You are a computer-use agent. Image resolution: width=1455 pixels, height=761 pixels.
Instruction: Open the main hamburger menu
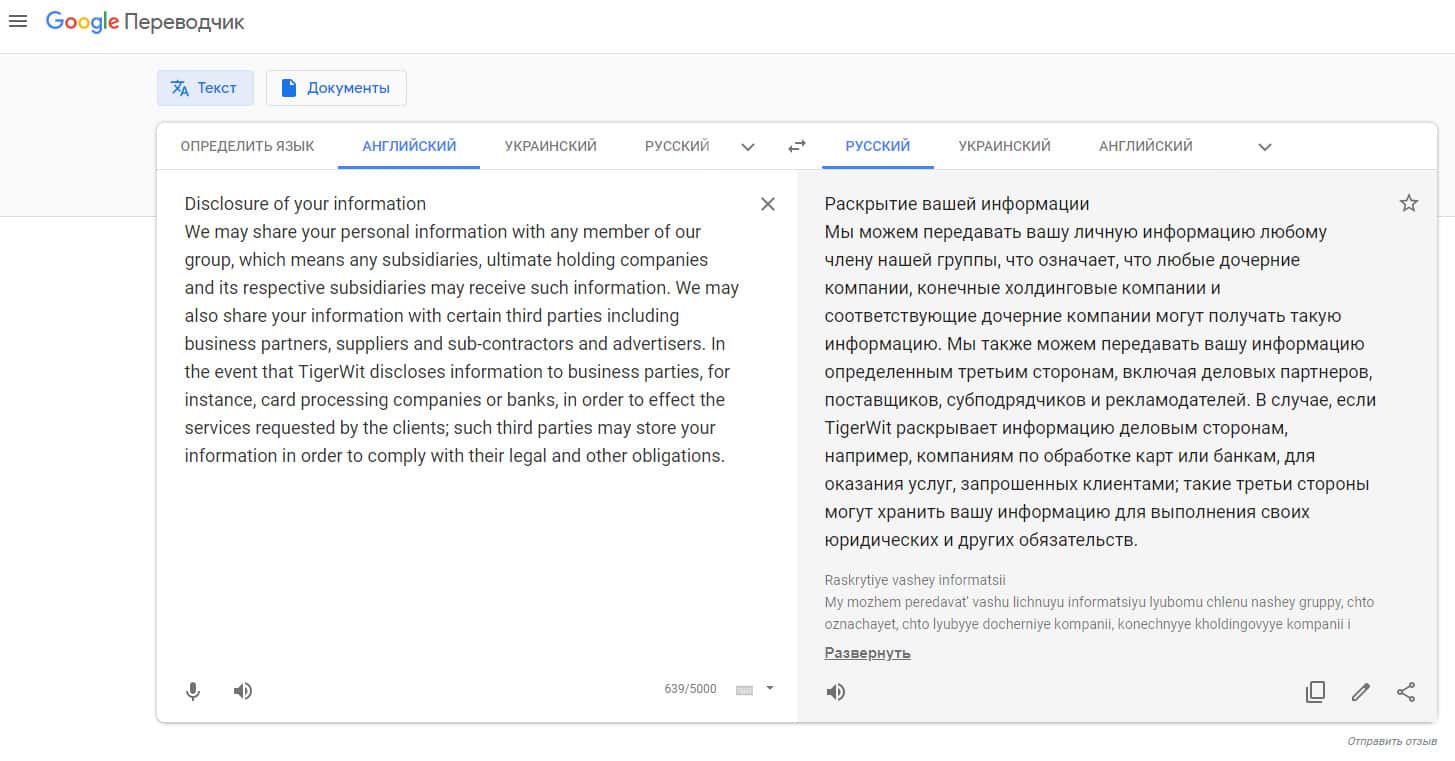tap(18, 21)
